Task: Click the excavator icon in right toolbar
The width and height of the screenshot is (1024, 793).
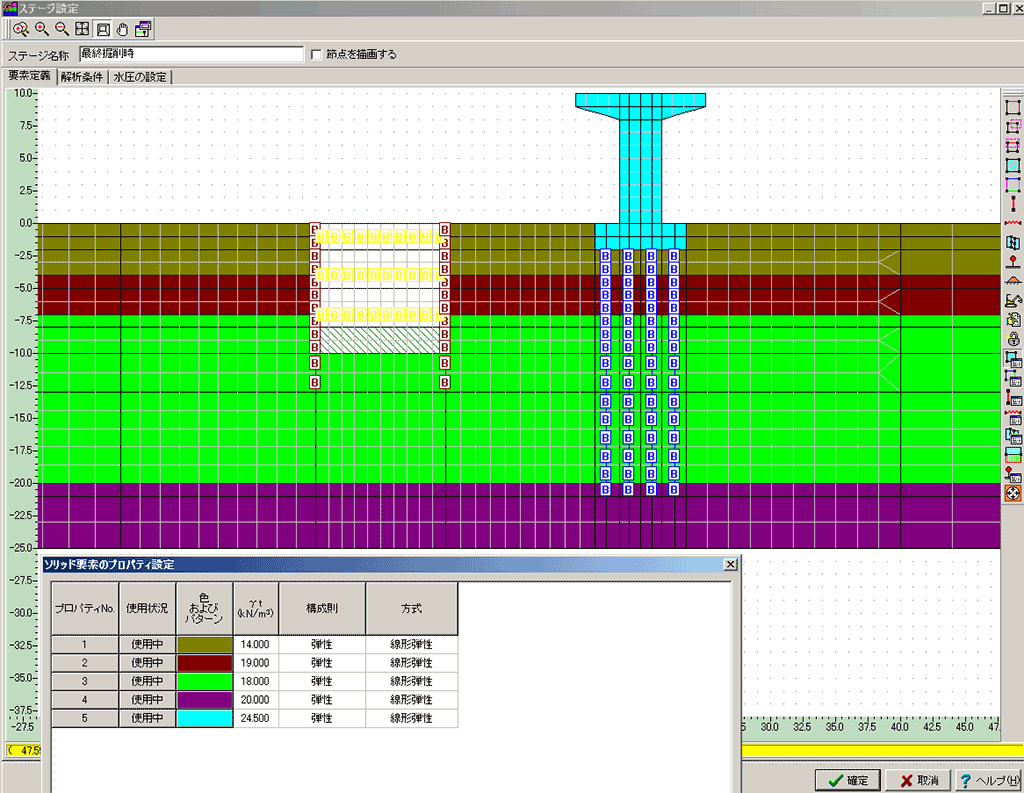Action: click(x=1013, y=300)
